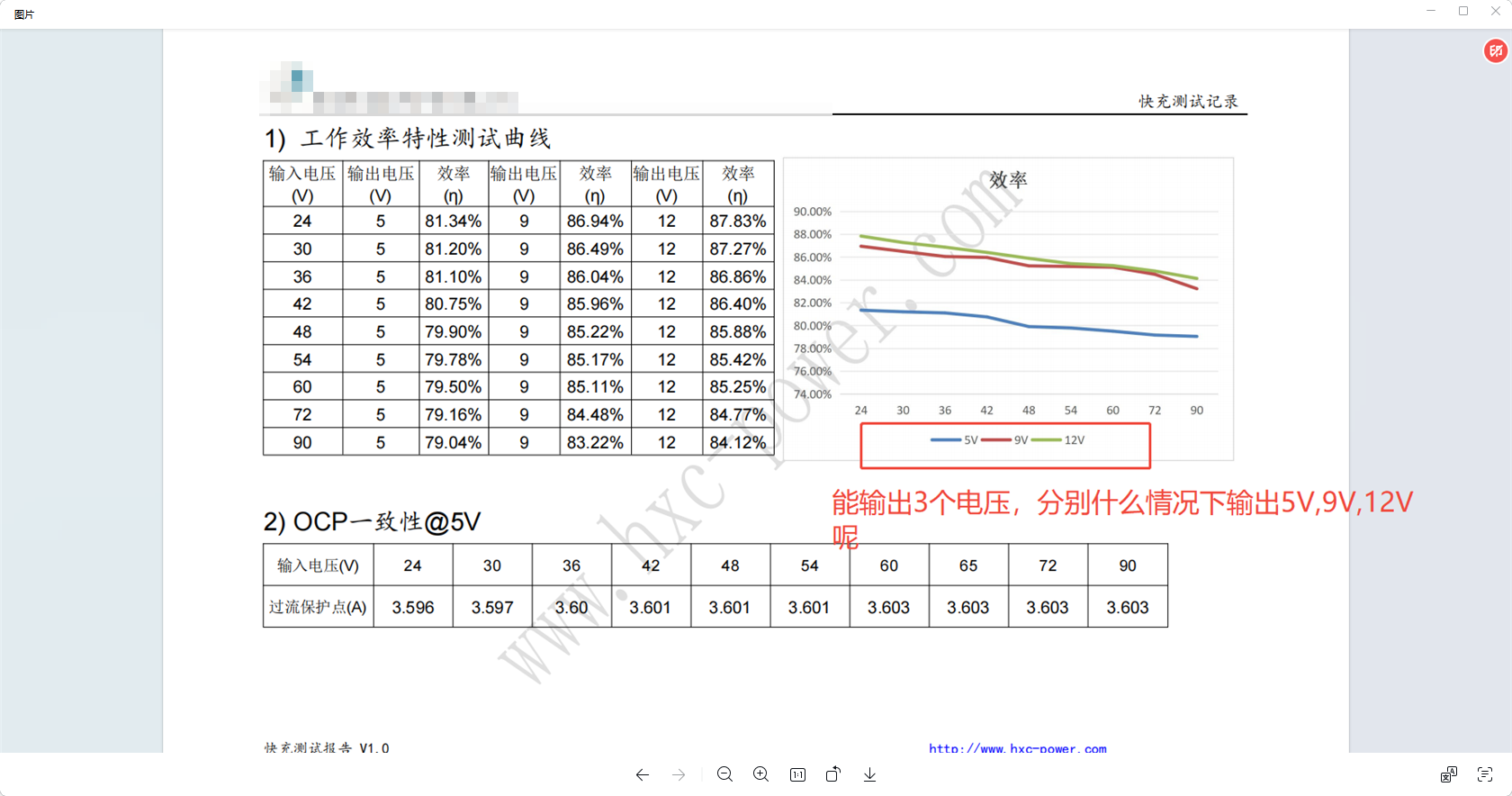Click the 输入电压(V) header in OCP table
This screenshot has height=796, width=1512.
pyautogui.click(x=318, y=565)
